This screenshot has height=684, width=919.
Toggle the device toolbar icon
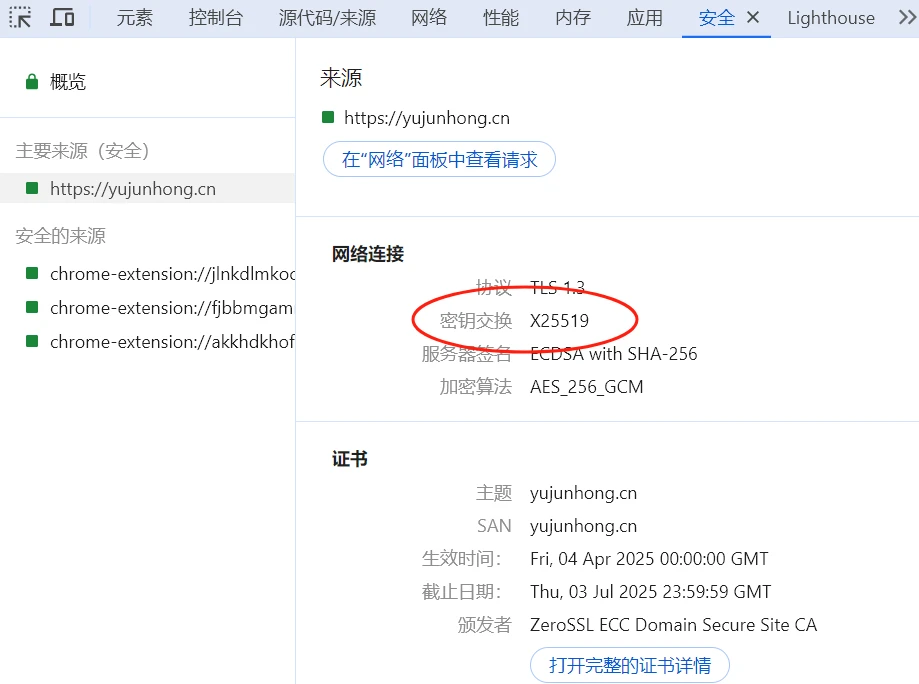click(x=62, y=17)
